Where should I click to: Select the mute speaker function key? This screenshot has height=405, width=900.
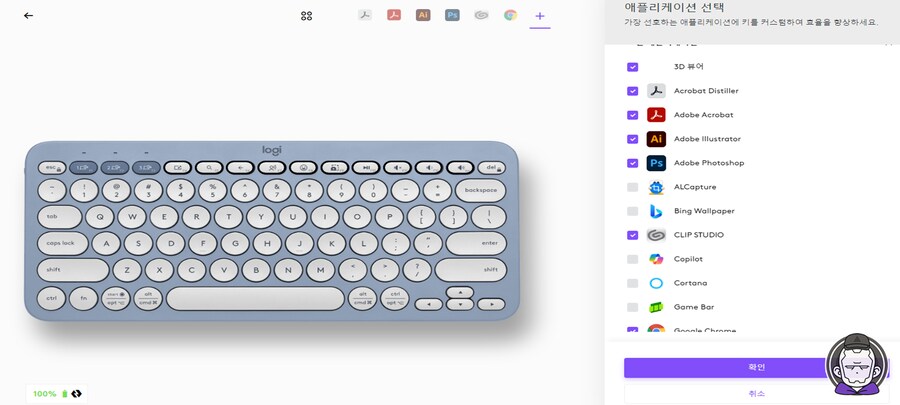coord(398,168)
